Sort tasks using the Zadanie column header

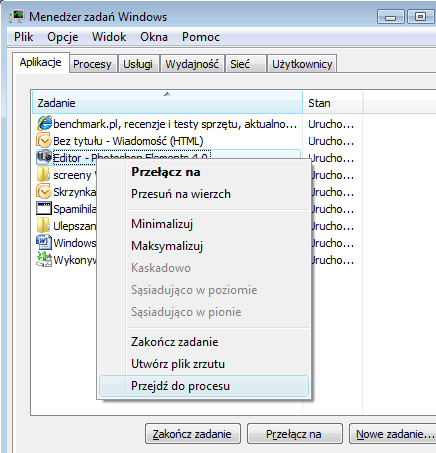click(167, 103)
